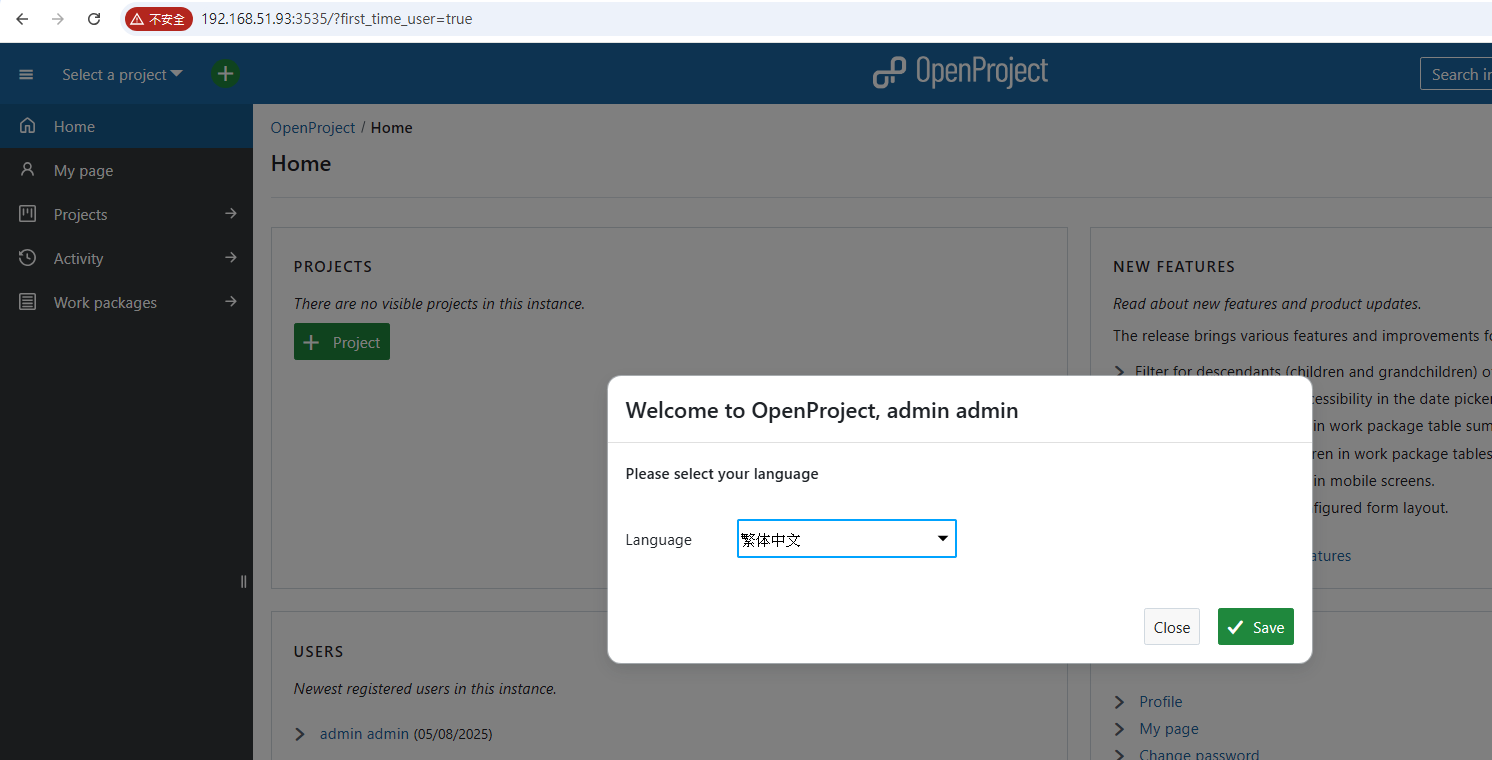Click the Activity clock icon in sidebar
1492x760 pixels.
point(28,258)
